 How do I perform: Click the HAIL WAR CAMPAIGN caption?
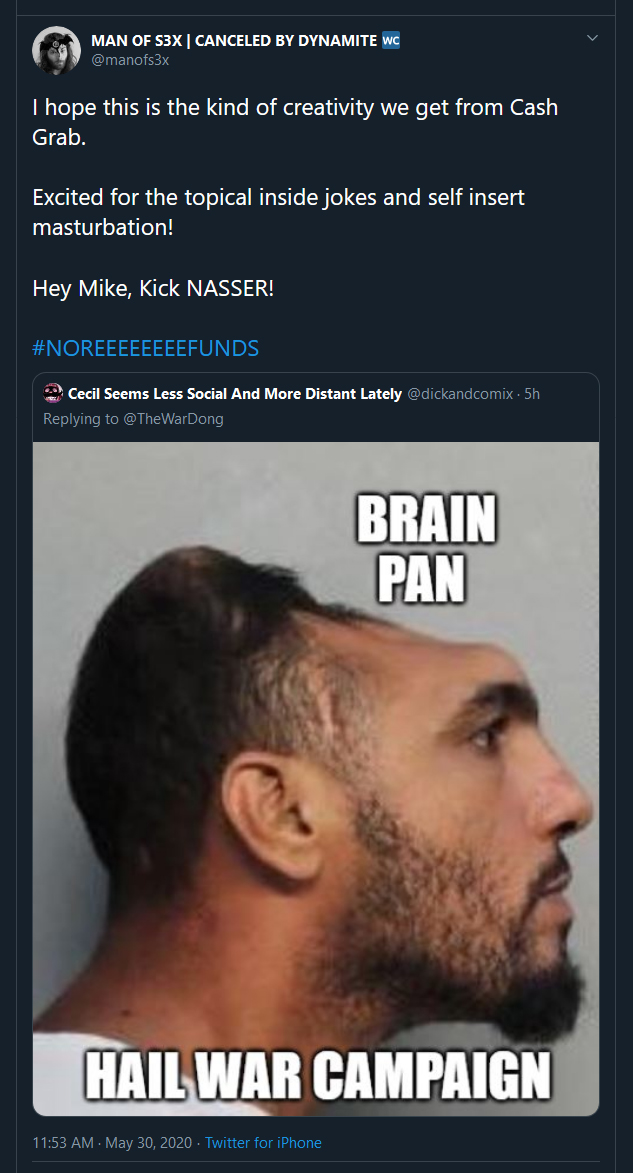pos(318,1076)
